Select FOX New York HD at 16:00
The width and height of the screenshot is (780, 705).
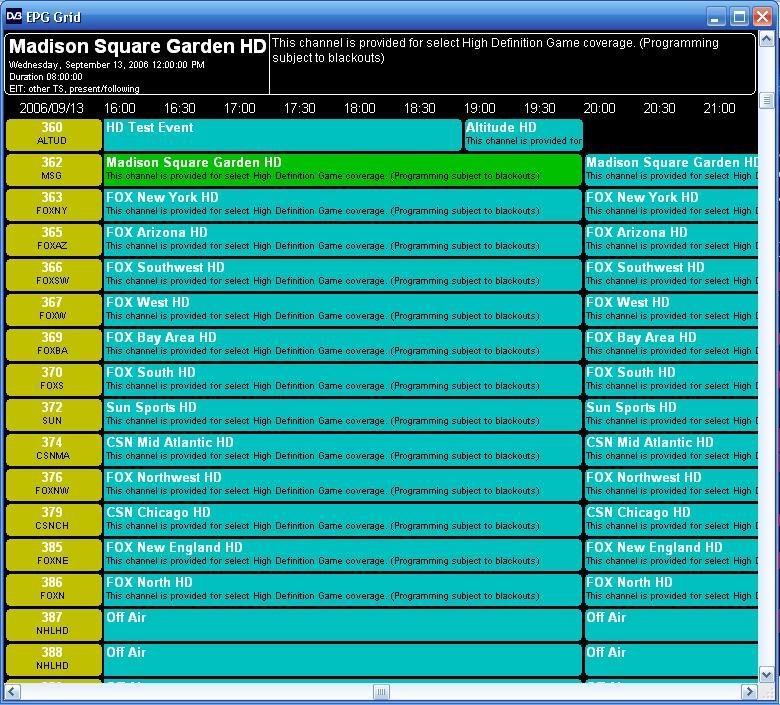coord(343,204)
